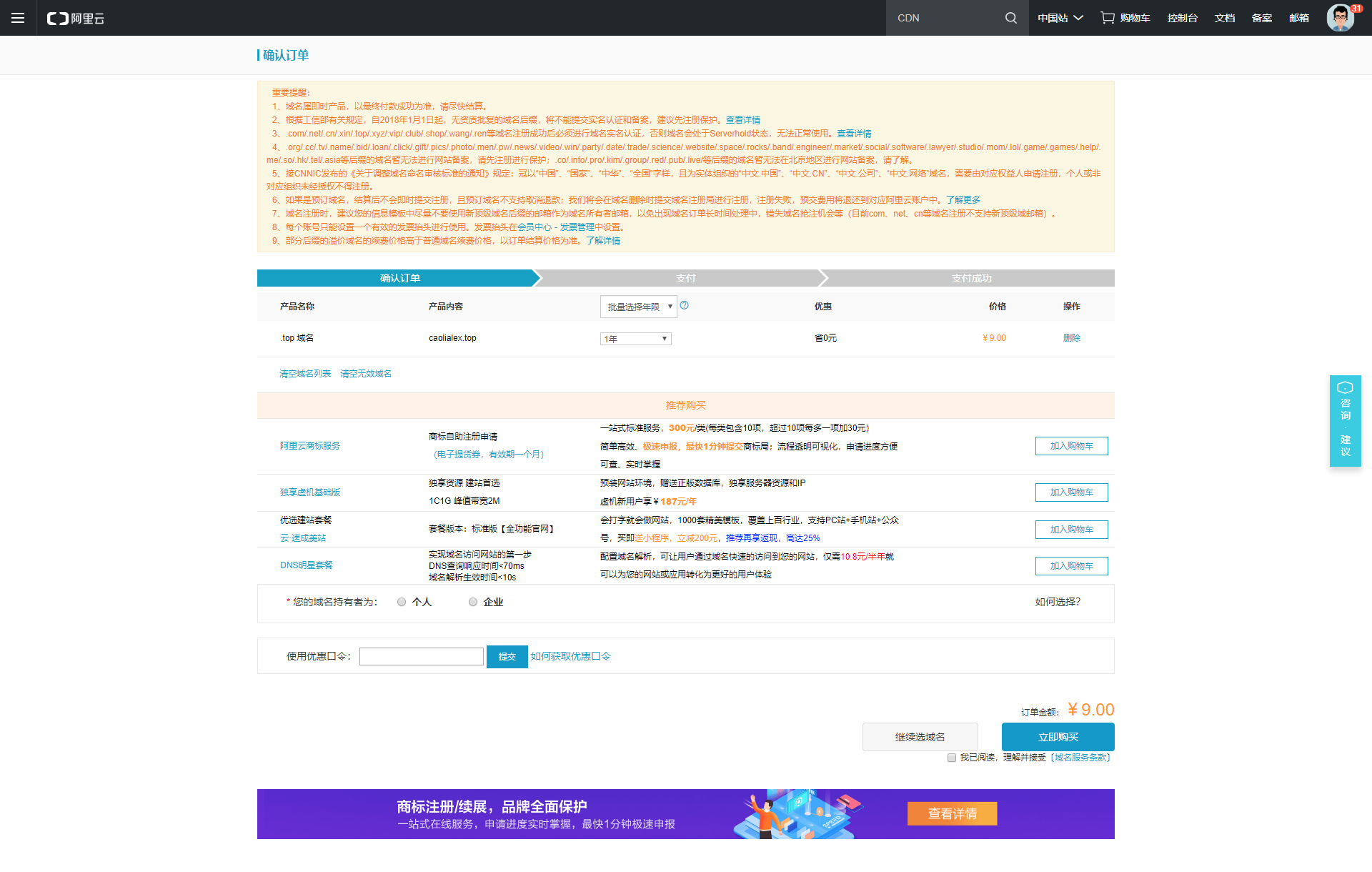Click the avatar's notification badge showing 31

tap(1356, 8)
